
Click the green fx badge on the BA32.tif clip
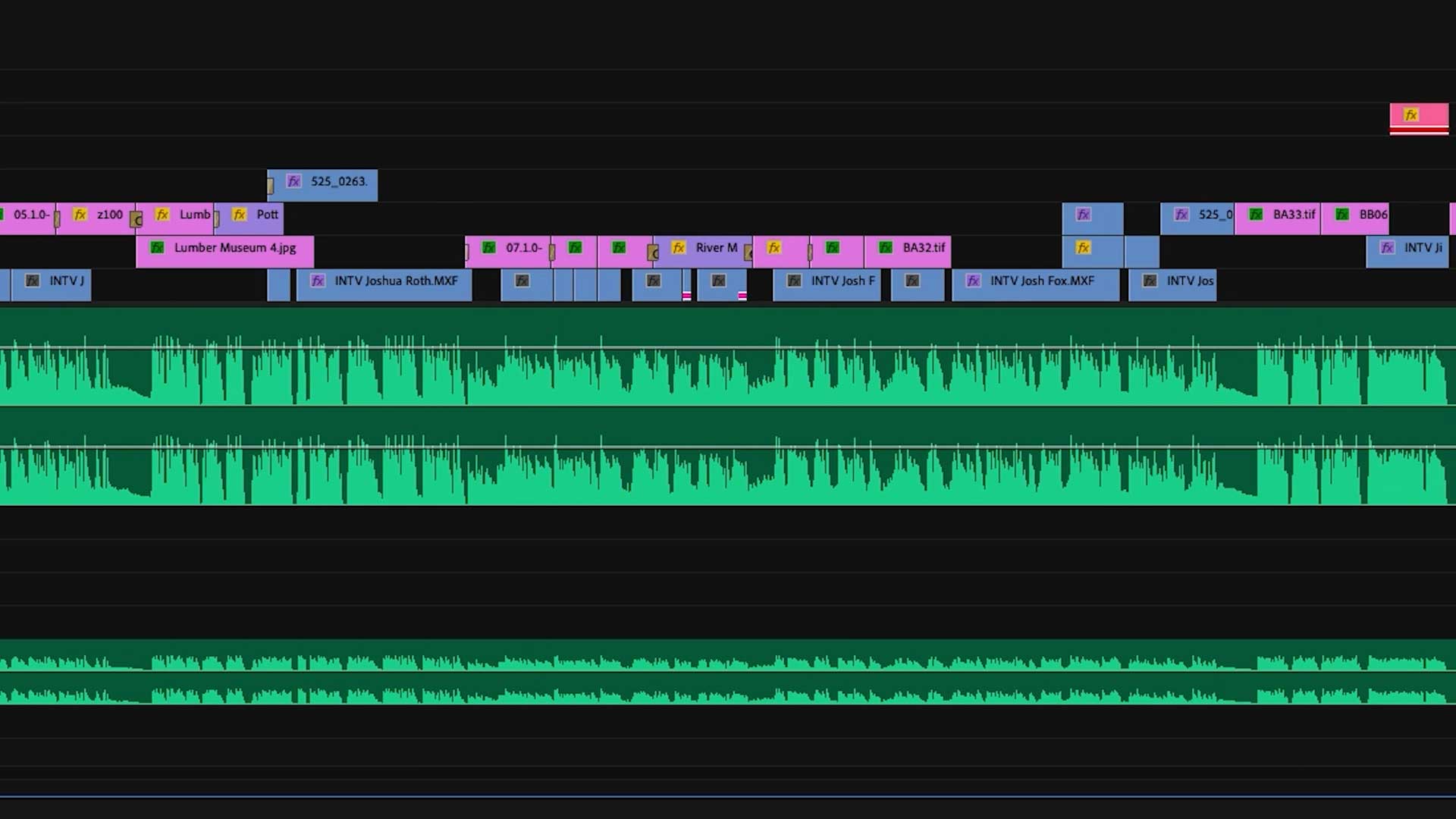click(886, 247)
